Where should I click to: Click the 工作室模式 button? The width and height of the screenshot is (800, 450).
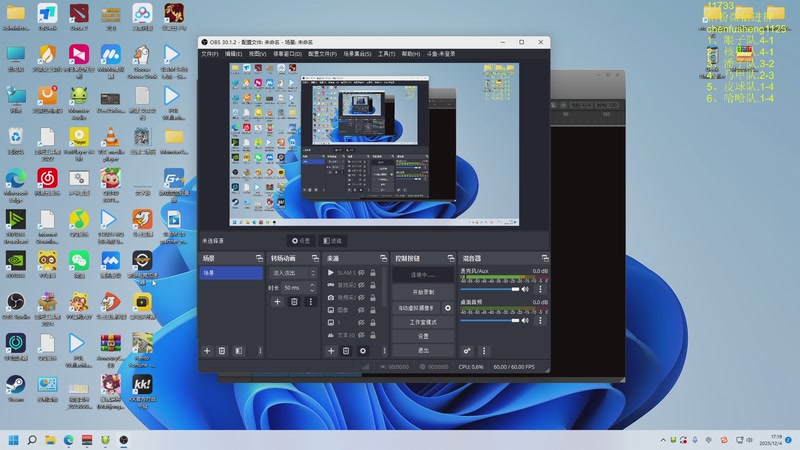tap(423, 322)
